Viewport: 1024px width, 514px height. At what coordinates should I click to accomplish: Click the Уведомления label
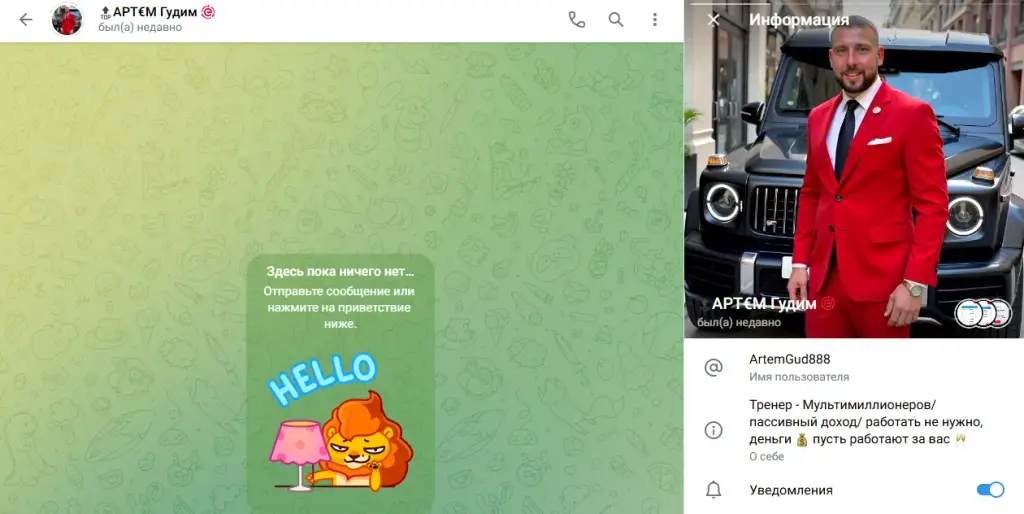791,490
